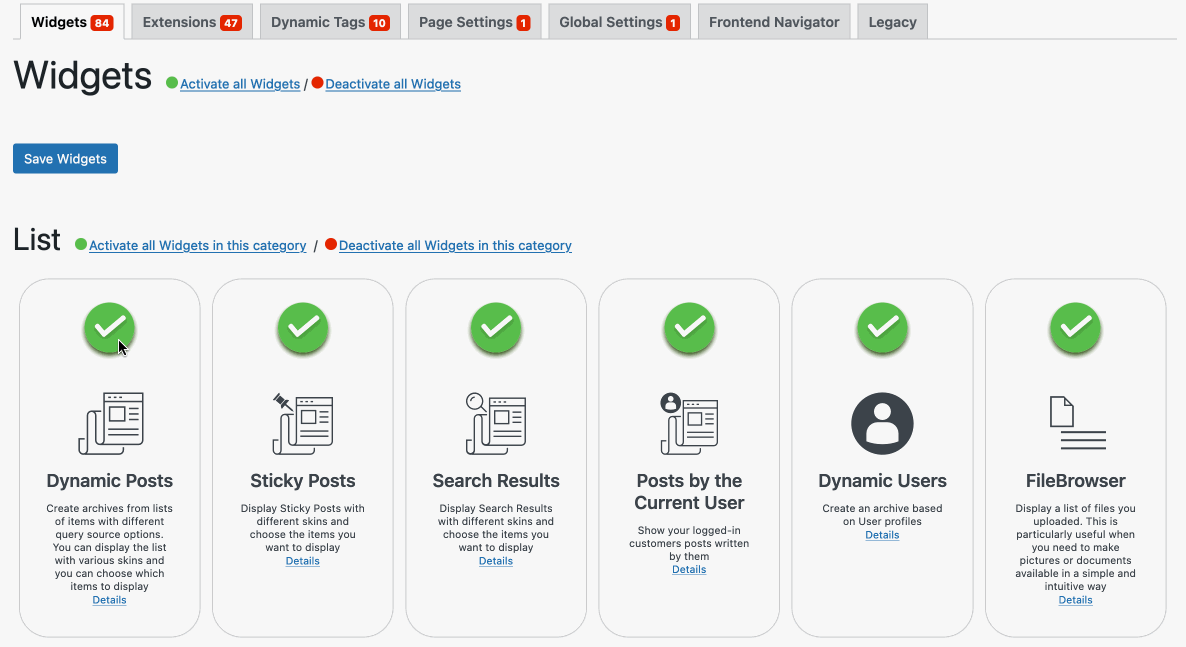Click the Sticky Posts card title
This screenshot has height=647, width=1186.
pyautogui.click(x=303, y=481)
